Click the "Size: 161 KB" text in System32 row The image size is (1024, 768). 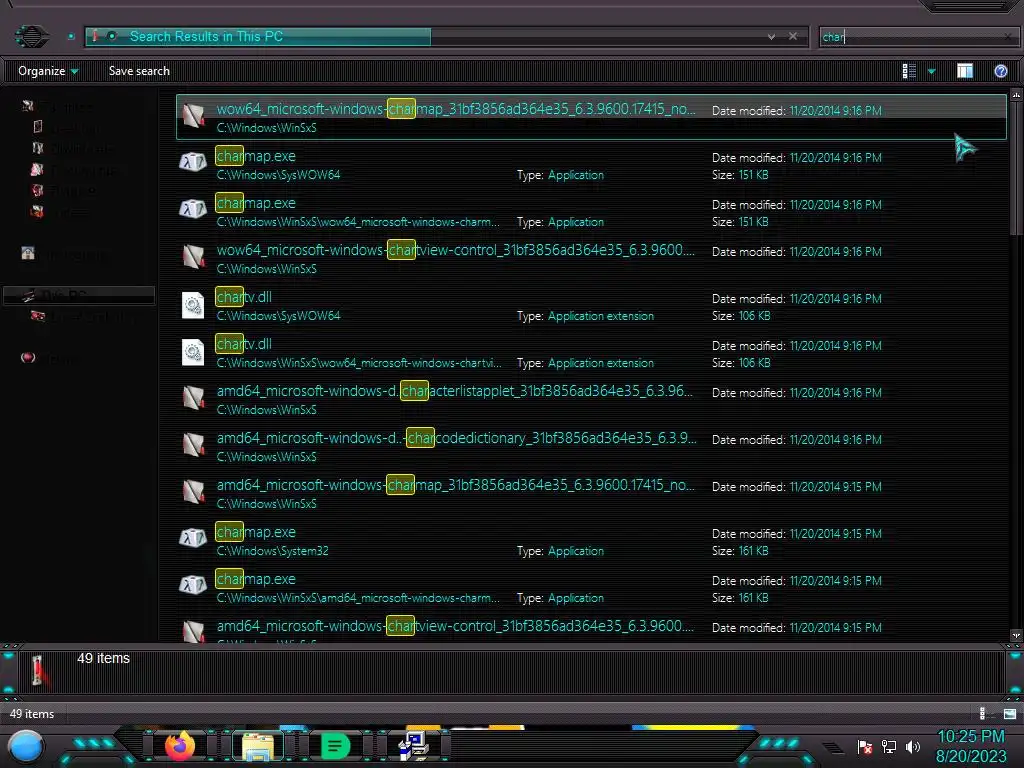point(740,551)
